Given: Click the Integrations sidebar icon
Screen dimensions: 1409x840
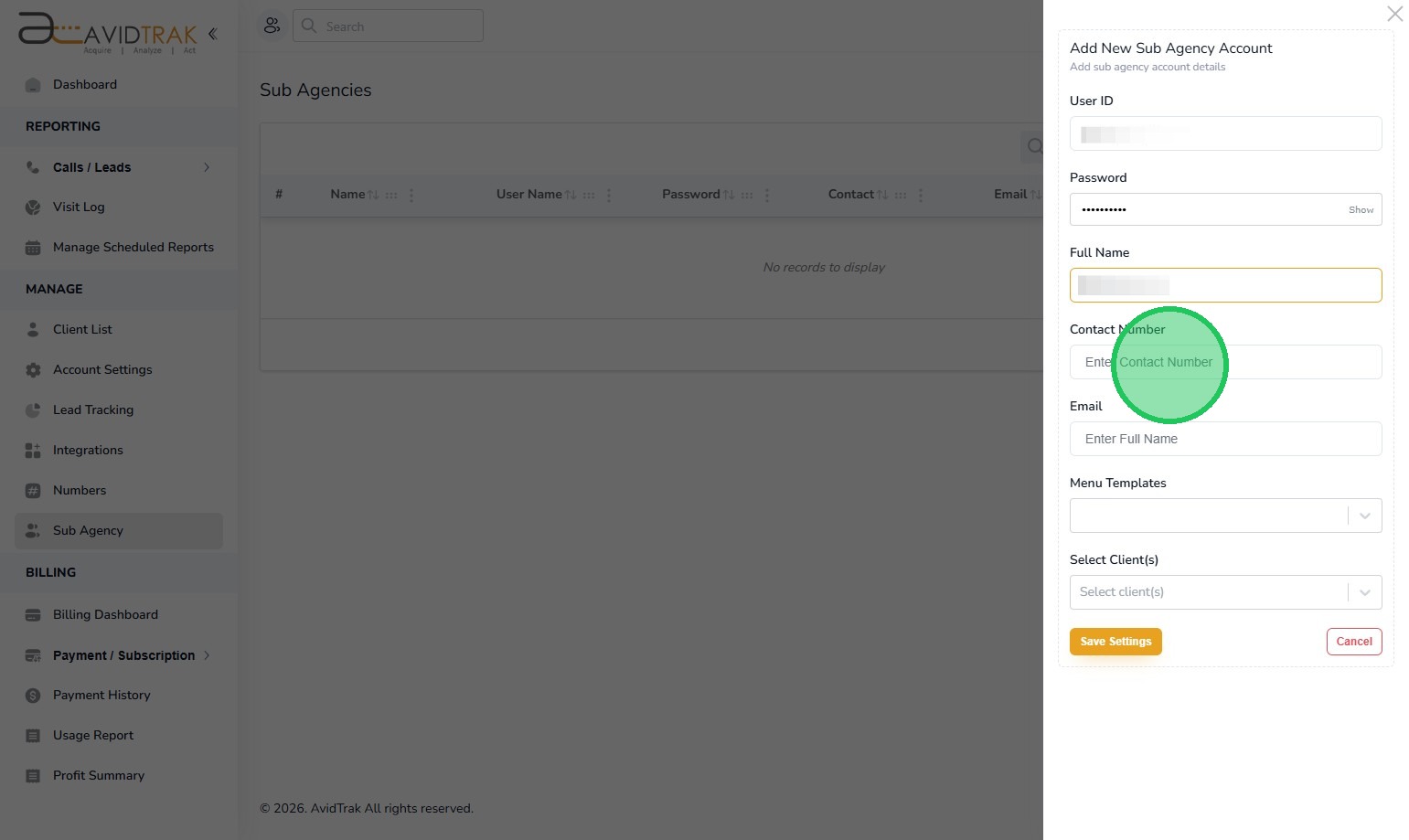Looking at the screenshot, I should click(33, 451).
